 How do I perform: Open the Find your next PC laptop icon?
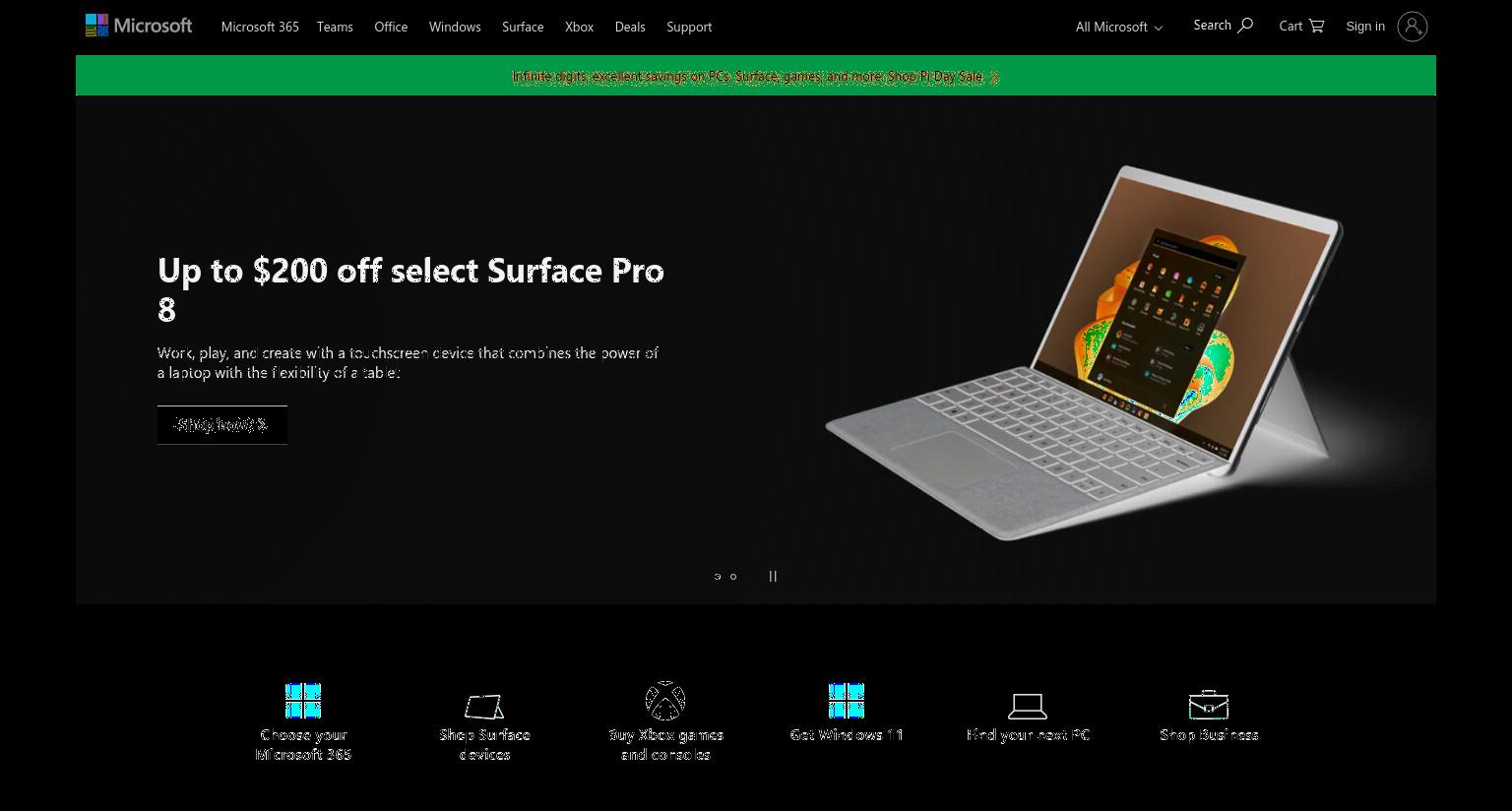(1028, 706)
